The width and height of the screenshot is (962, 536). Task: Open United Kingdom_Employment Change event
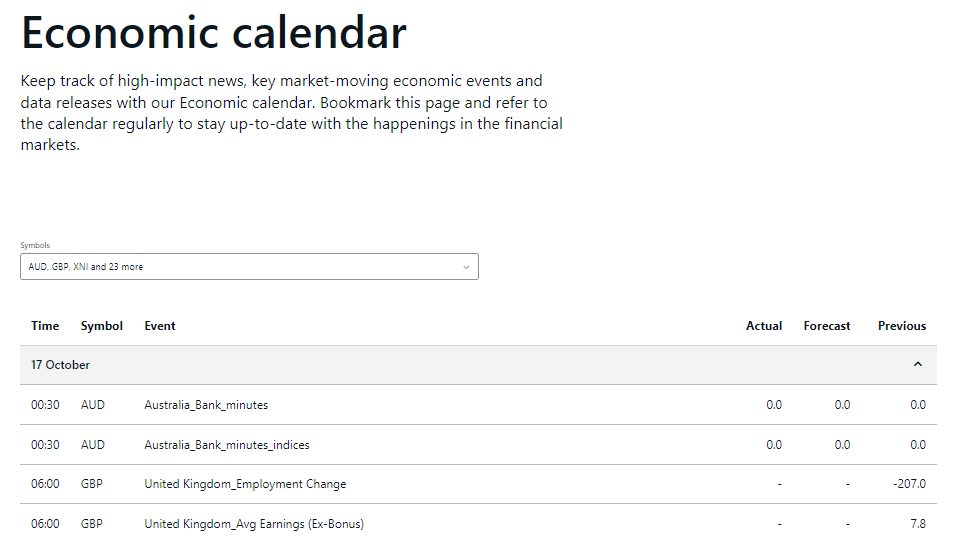(245, 484)
